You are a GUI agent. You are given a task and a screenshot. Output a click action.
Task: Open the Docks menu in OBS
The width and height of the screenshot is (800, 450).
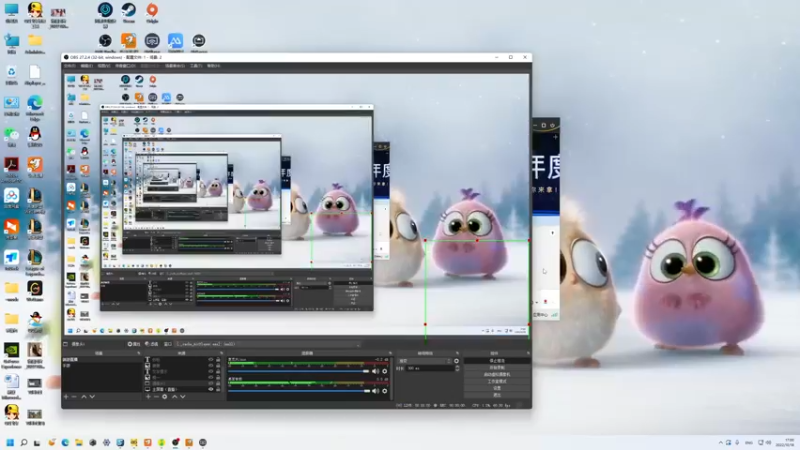click(x=125, y=66)
